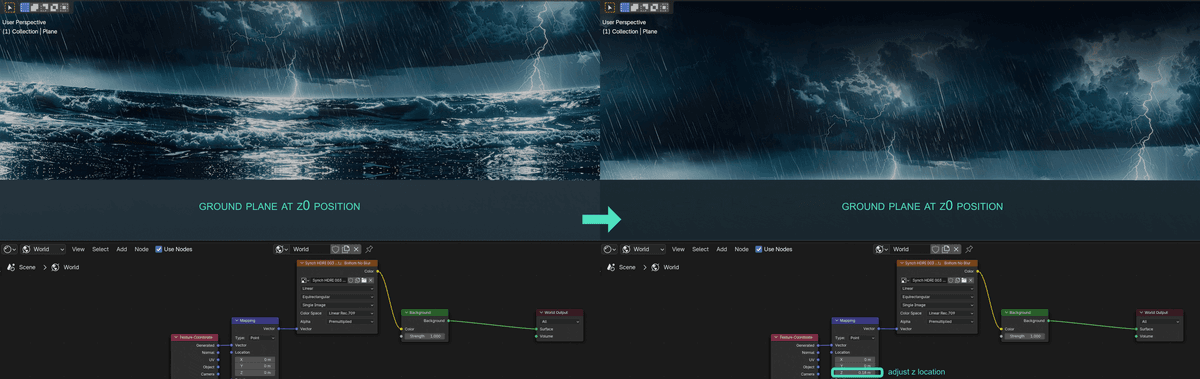Open World Output 'All' target dropdown, left editor
This screenshot has height=379, width=1200.
point(560,322)
